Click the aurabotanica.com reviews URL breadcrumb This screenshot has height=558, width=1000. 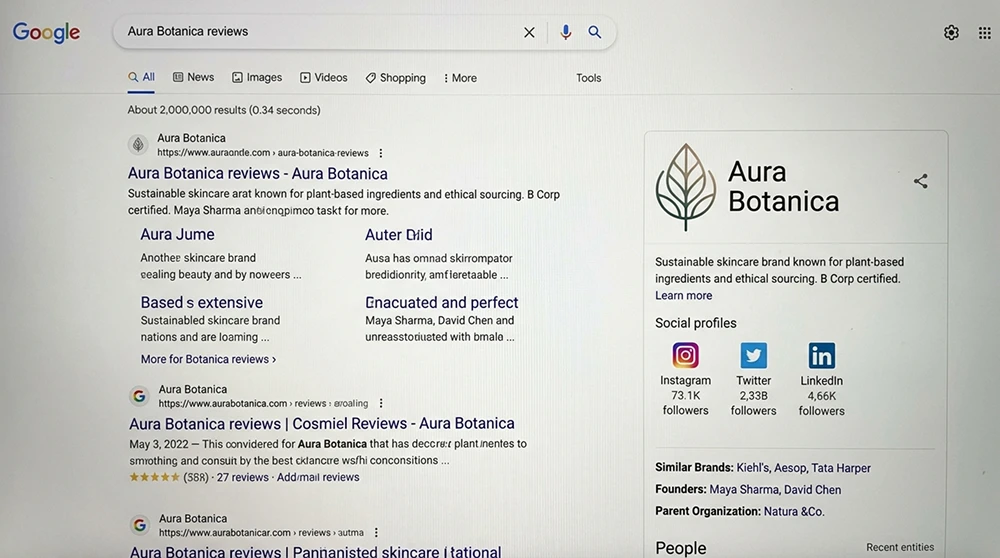[263, 403]
